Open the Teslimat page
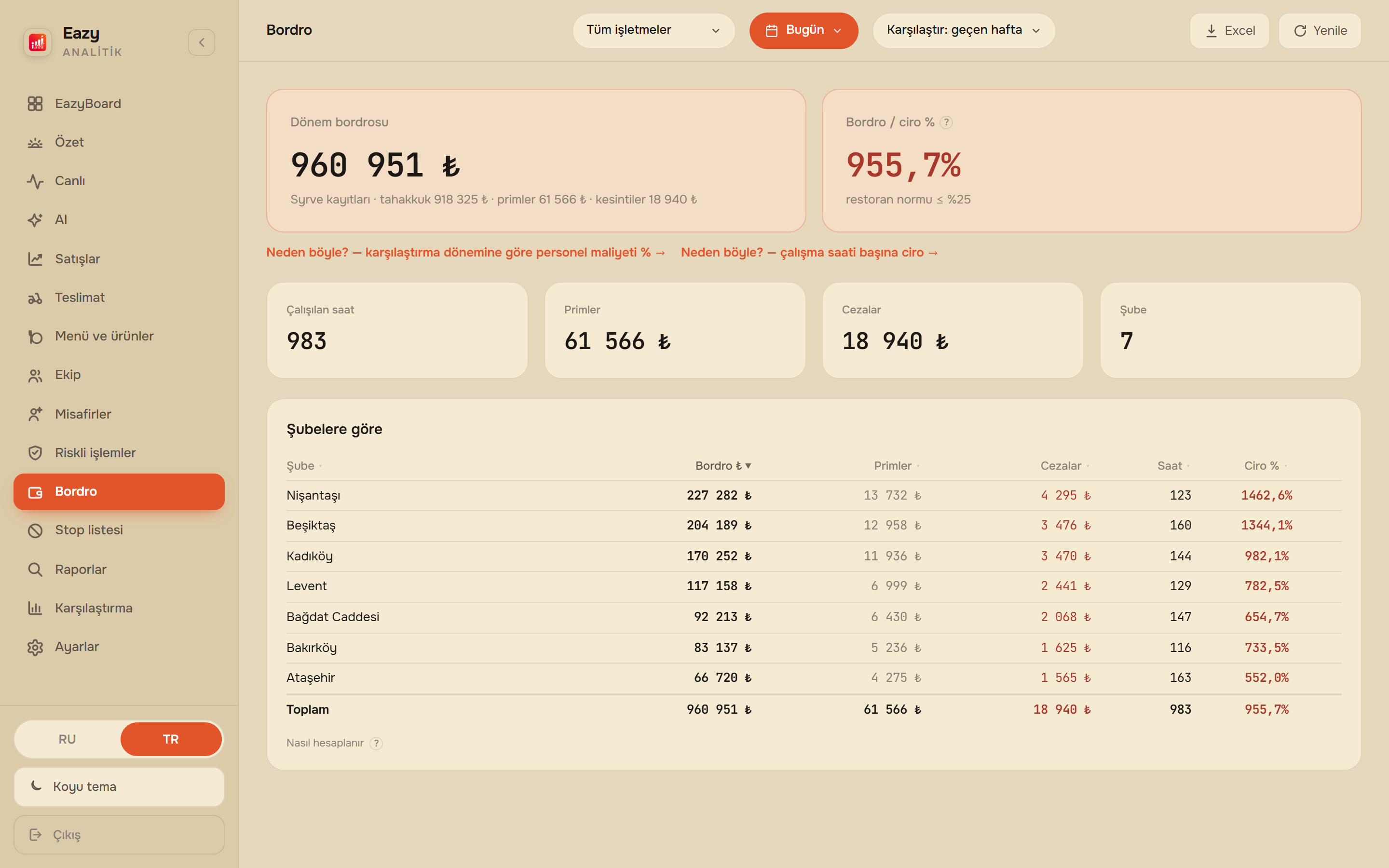The image size is (1389, 868). (119, 298)
